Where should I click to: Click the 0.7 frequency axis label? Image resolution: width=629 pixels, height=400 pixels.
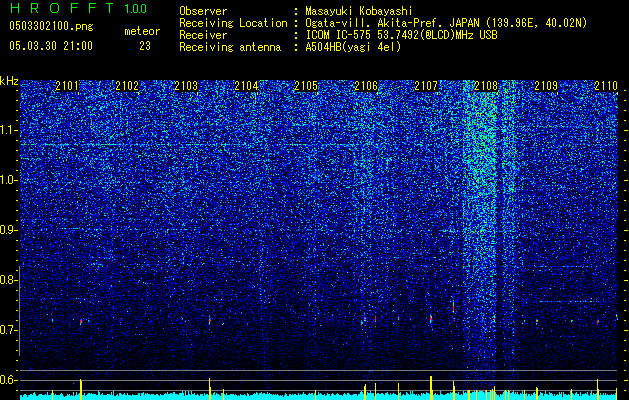9,330
